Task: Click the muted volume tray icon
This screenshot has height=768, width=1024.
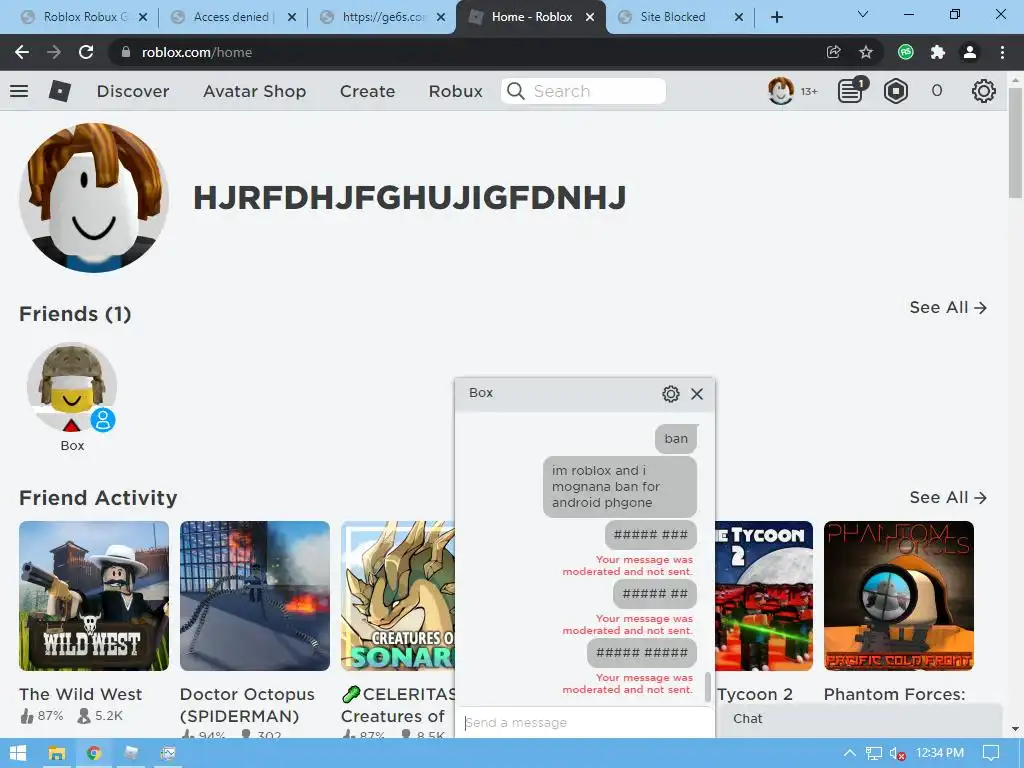Action: tap(897, 753)
